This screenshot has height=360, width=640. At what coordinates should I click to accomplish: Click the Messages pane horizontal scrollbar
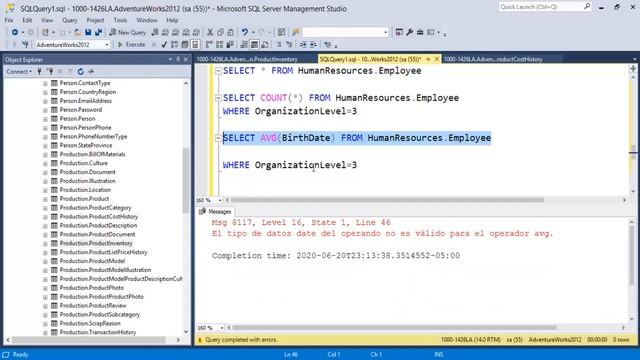click(394, 328)
